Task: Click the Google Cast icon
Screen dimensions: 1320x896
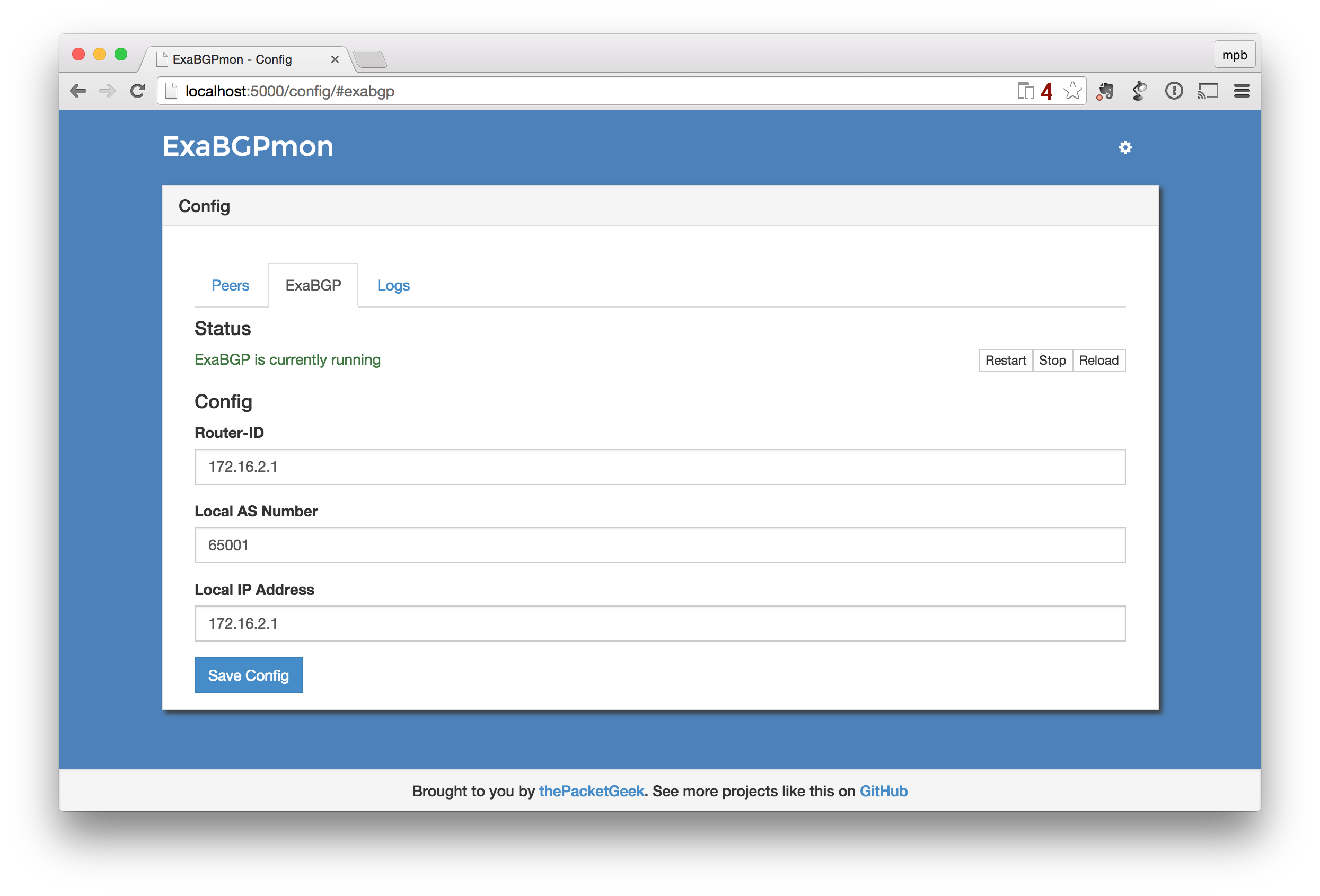Action: click(1208, 91)
